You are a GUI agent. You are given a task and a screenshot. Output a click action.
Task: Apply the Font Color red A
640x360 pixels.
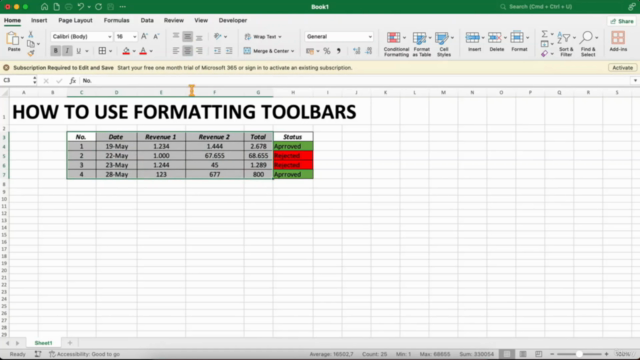pyautogui.click(x=143, y=51)
